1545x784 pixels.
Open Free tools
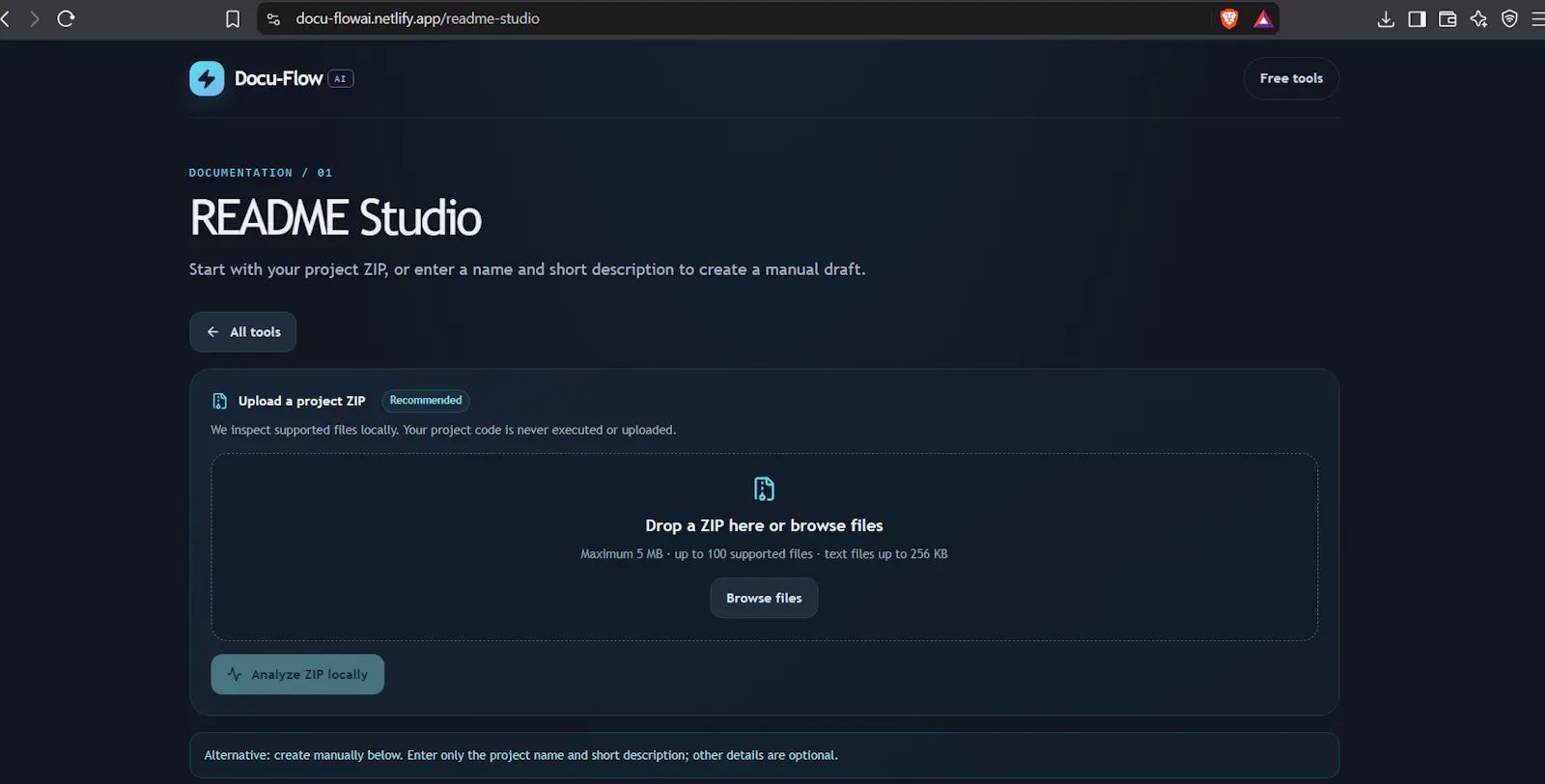[x=1291, y=78]
